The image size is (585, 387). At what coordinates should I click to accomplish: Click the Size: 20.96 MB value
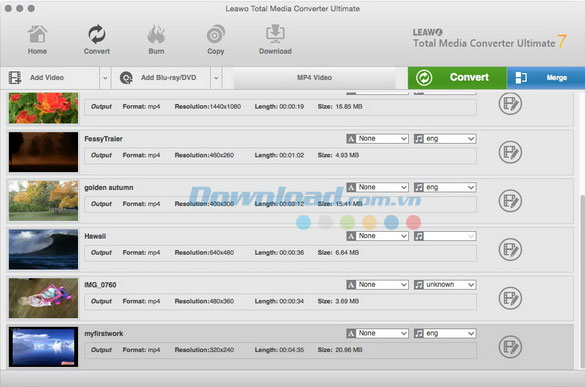(340, 350)
